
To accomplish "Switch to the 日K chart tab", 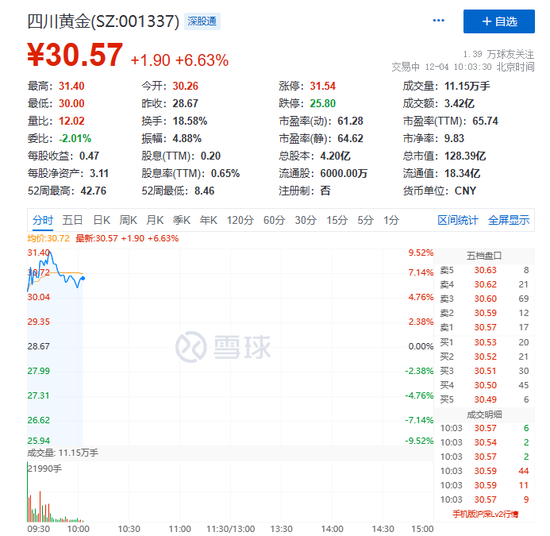I will pyautogui.click(x=101, y=220).
